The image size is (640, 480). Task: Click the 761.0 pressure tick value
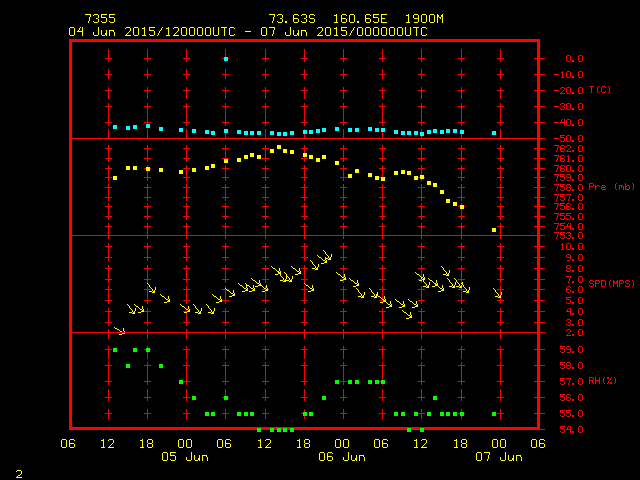tap(569, 158)
